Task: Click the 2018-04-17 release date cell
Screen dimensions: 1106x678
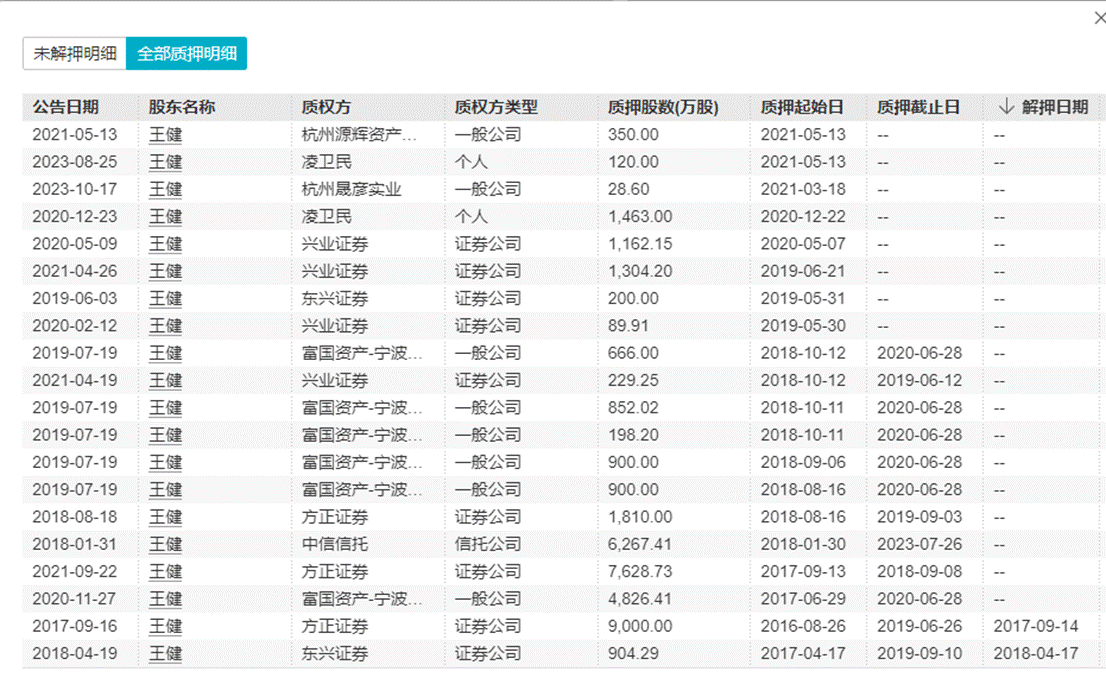Action: 1036,653
